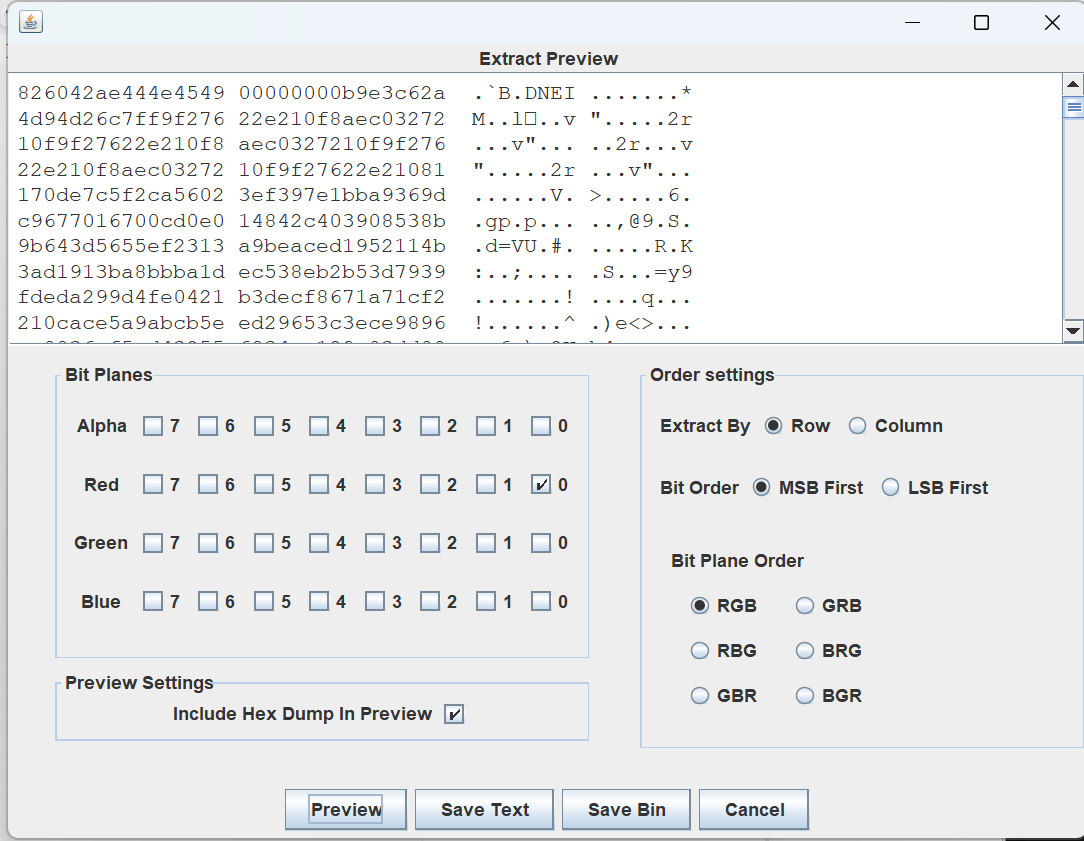
Task: Click the Save Text button
Action: pos(485,809)
